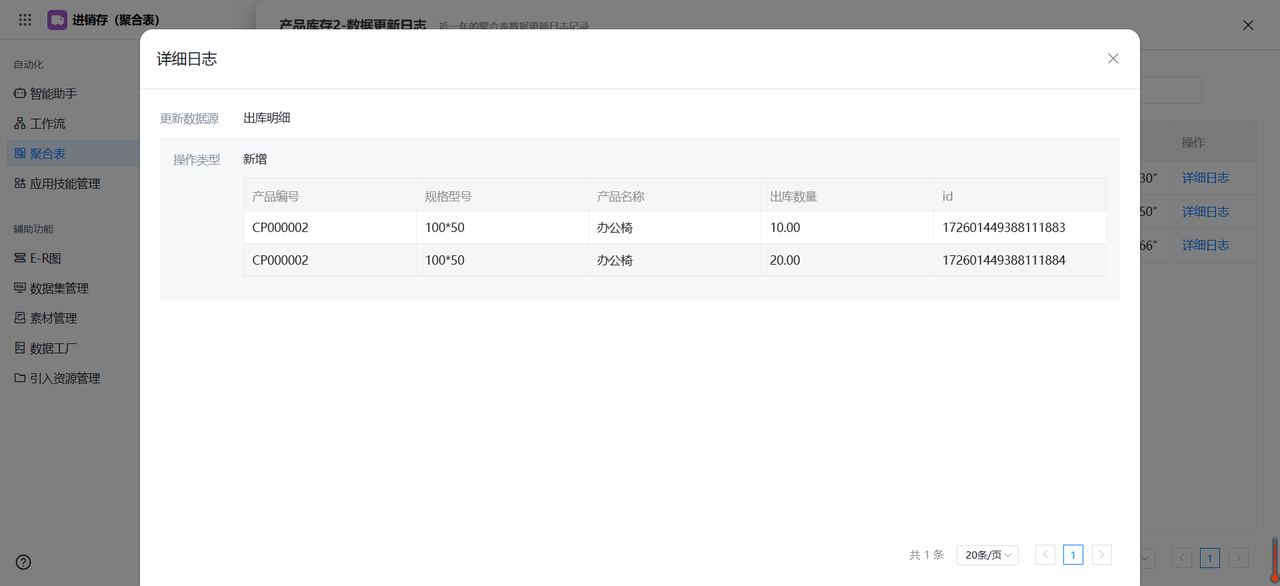
Task: Go to next page in dialog pagination
Action: [1102, 555]
